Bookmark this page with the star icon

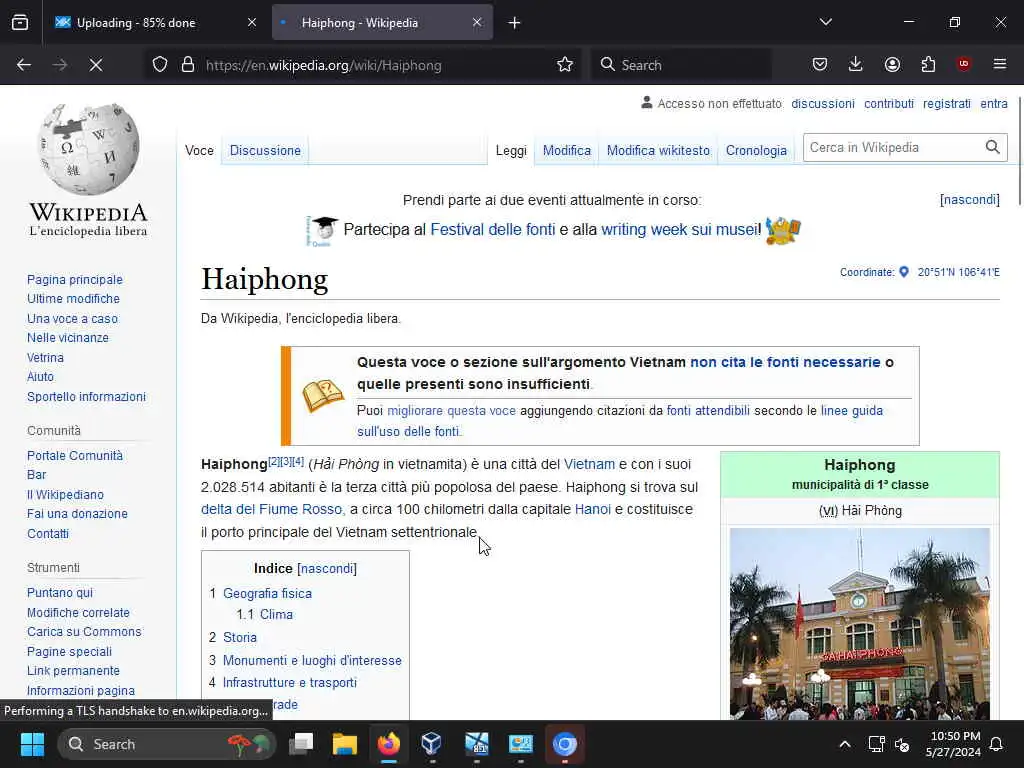pos(565,65)
